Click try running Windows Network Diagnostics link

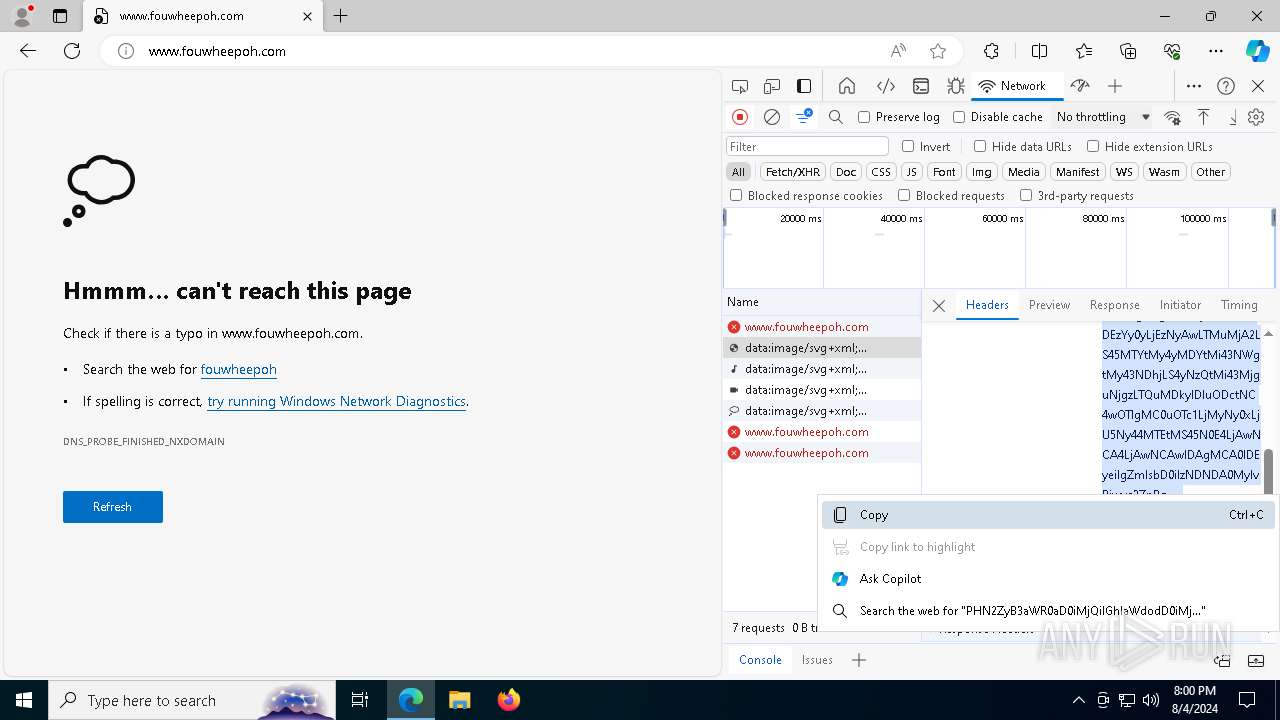tap(336, 401)
